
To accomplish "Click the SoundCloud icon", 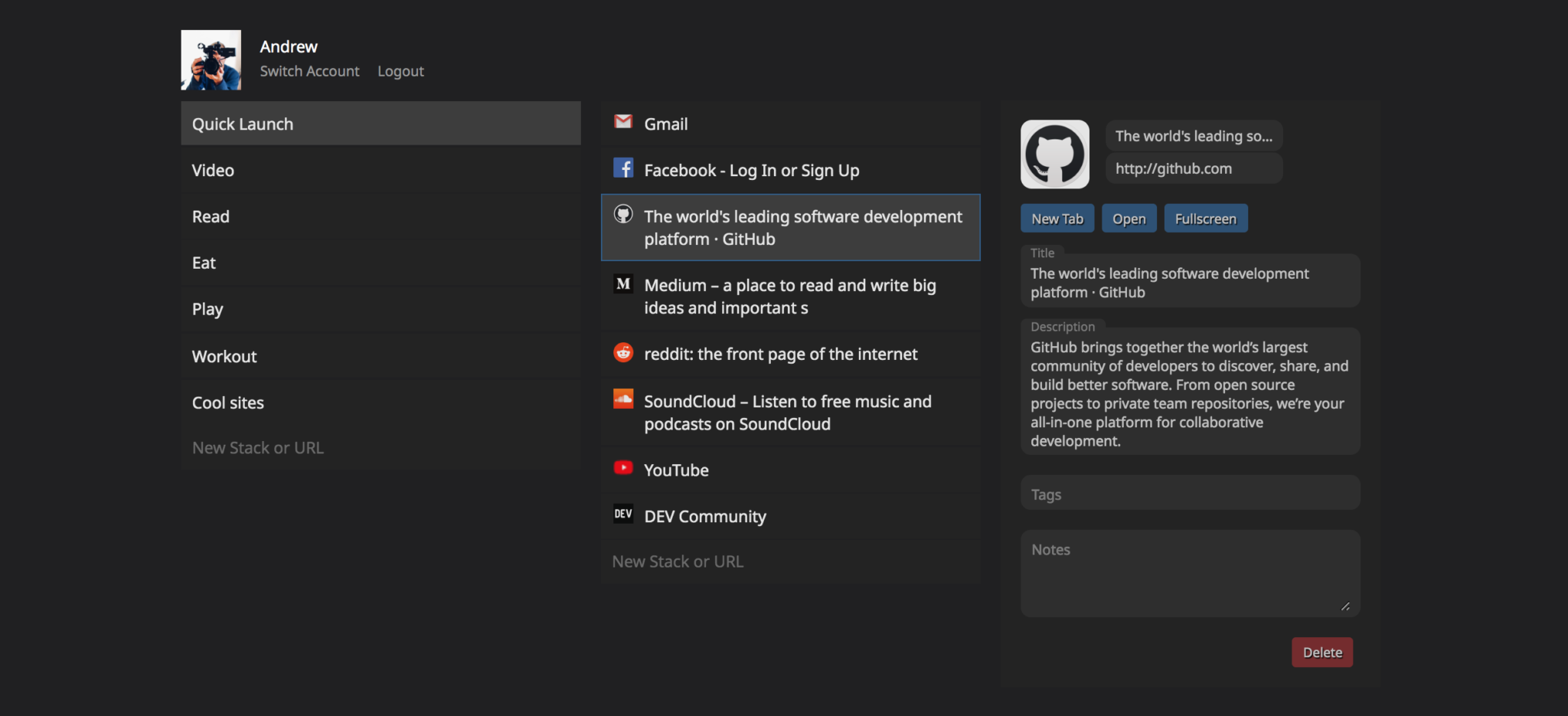I will pyautogui.click(x=623, y=401).
